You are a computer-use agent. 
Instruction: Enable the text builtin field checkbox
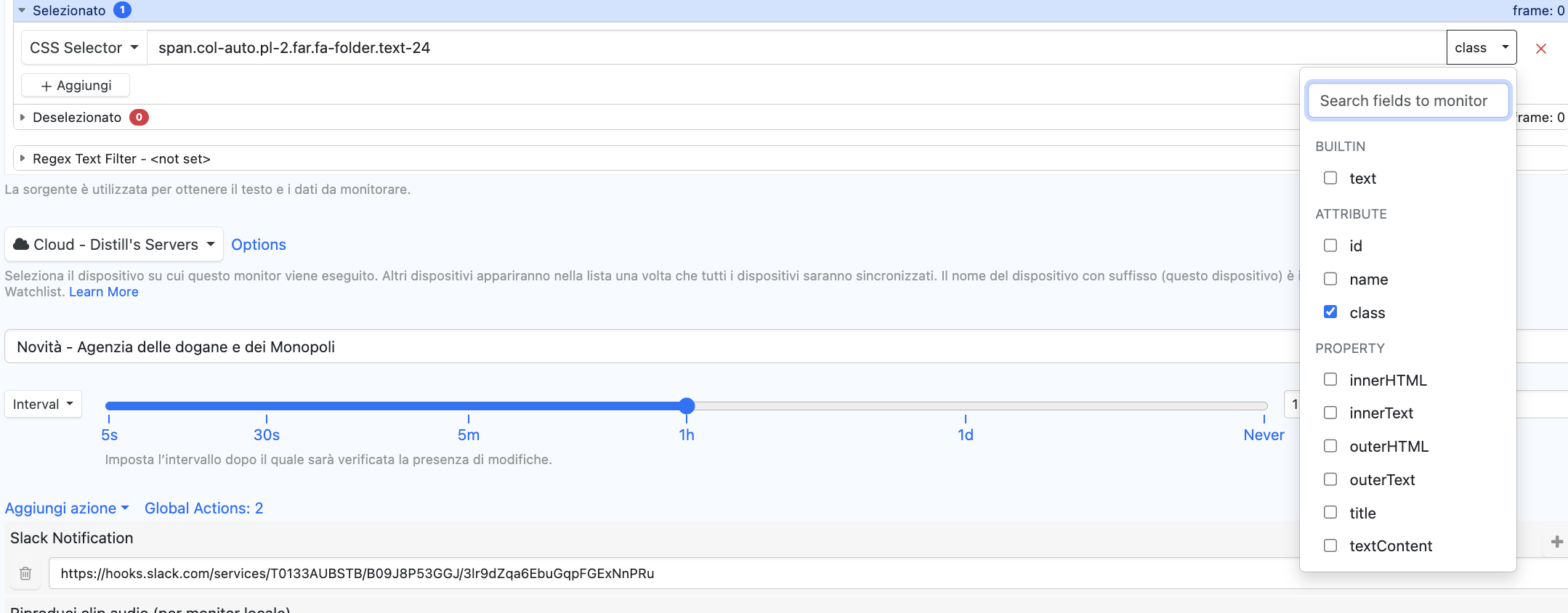click(1330, 178)
